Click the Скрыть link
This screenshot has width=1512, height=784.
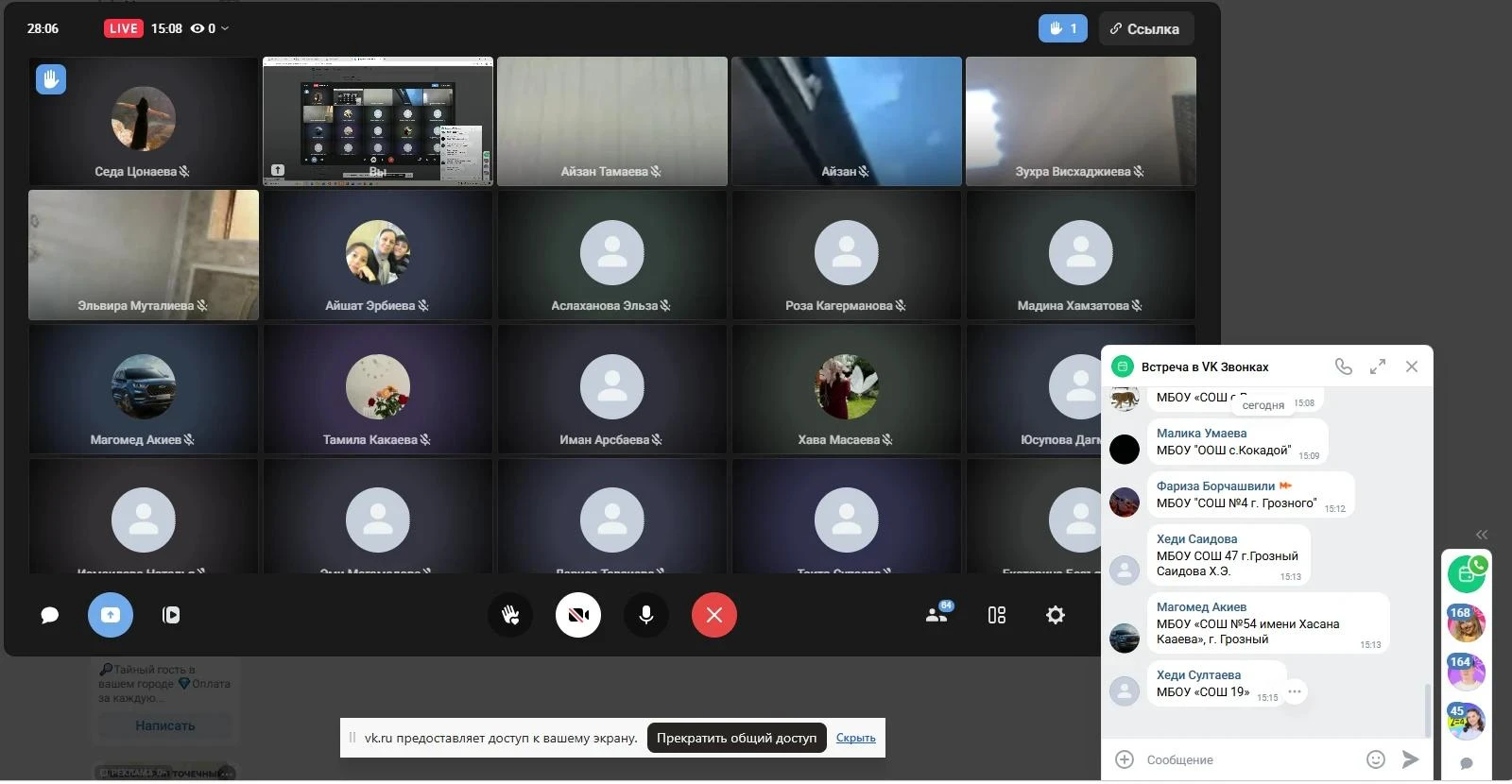(855, 738)
